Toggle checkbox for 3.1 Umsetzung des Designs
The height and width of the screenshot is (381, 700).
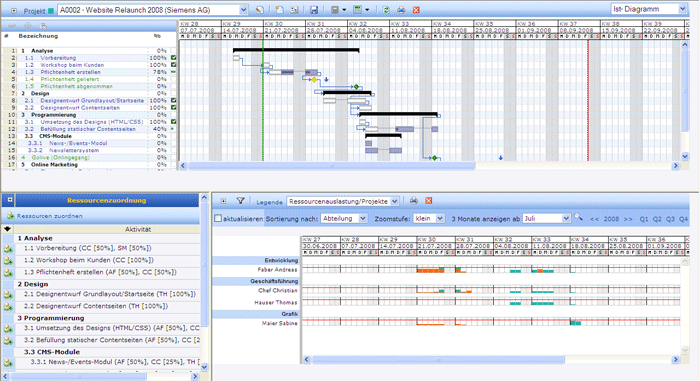(x=173, y=121)
